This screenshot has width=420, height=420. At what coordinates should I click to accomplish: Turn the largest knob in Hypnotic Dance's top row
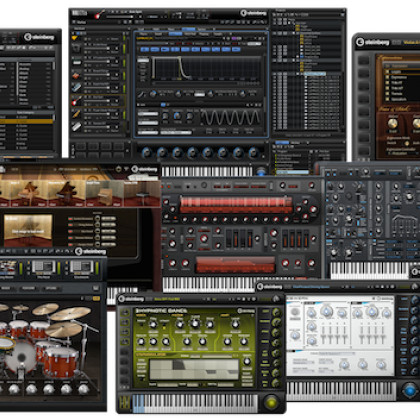[195, 323]
